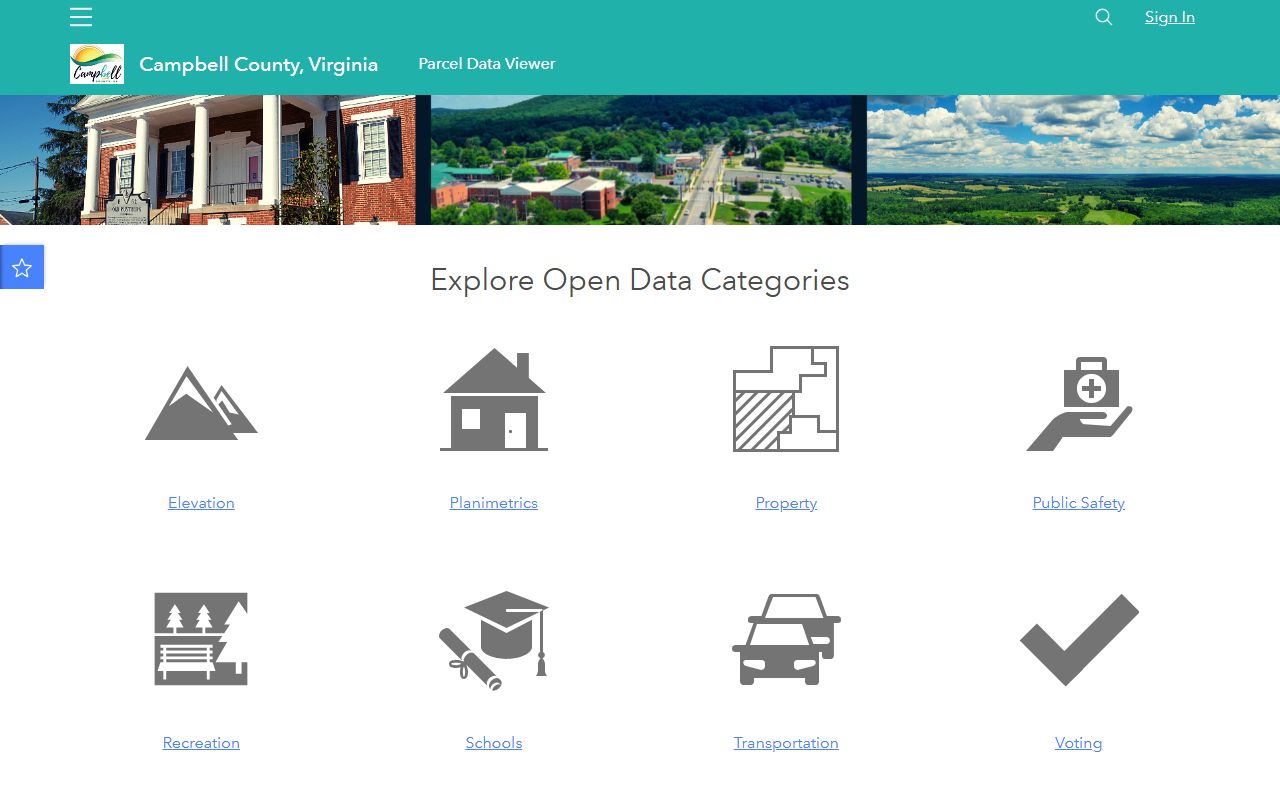Click the Campbell County logo
Image resolution: width=1280 pixels, height=800 pixels.
[97, 64]
